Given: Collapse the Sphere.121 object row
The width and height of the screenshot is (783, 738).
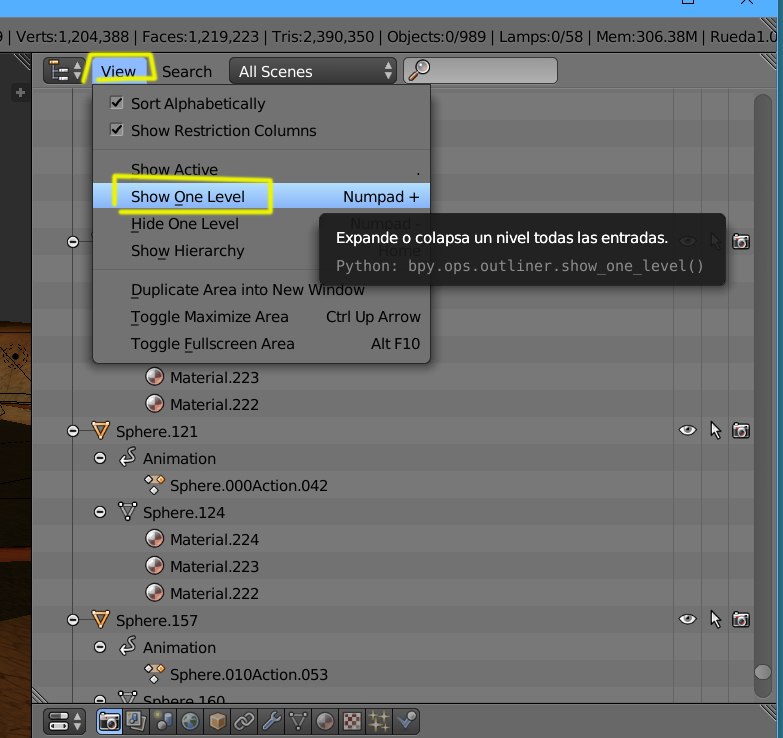Looking at the screenshot, I should point(73,430).
